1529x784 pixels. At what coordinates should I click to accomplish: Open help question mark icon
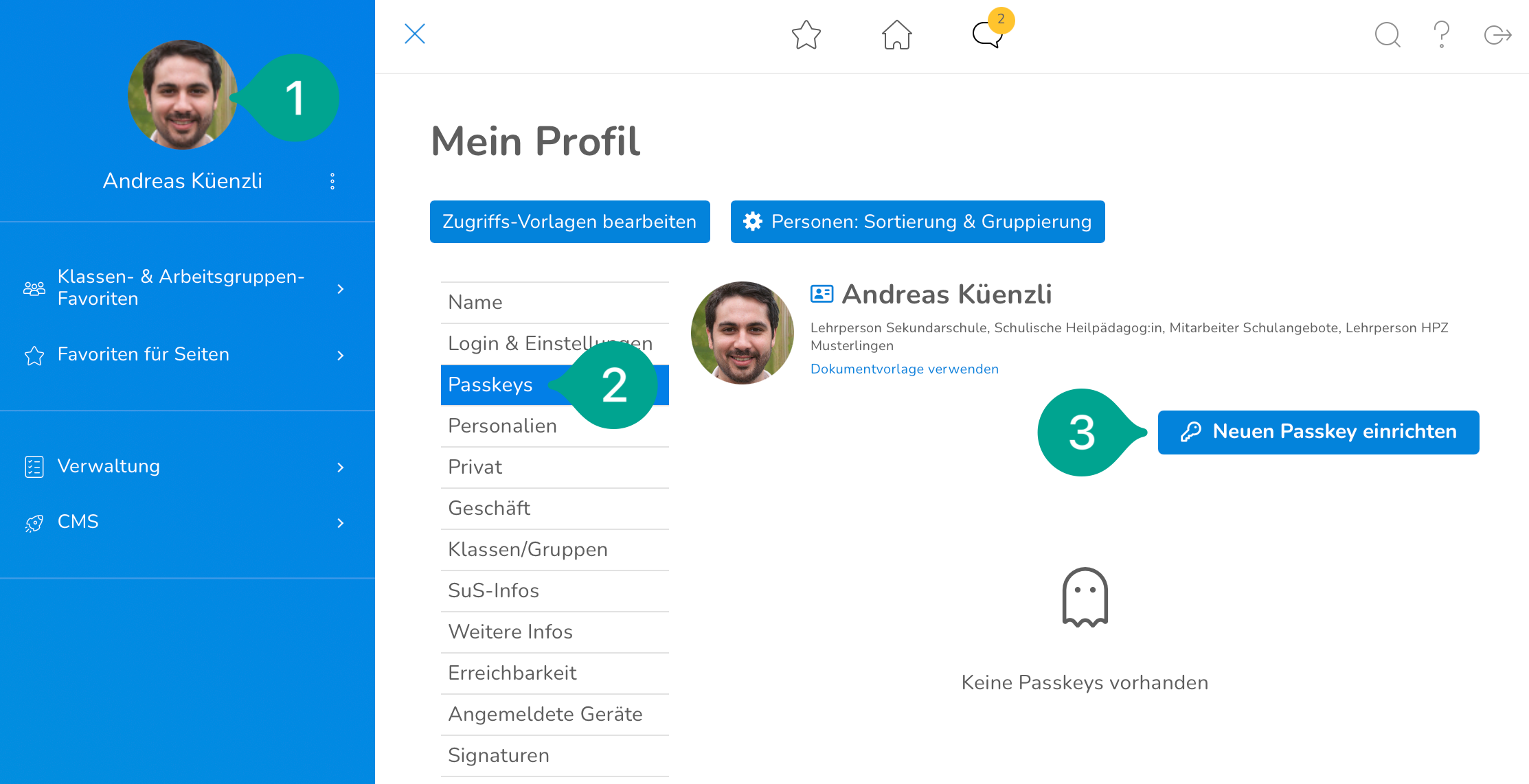[x=1441, y=34]
